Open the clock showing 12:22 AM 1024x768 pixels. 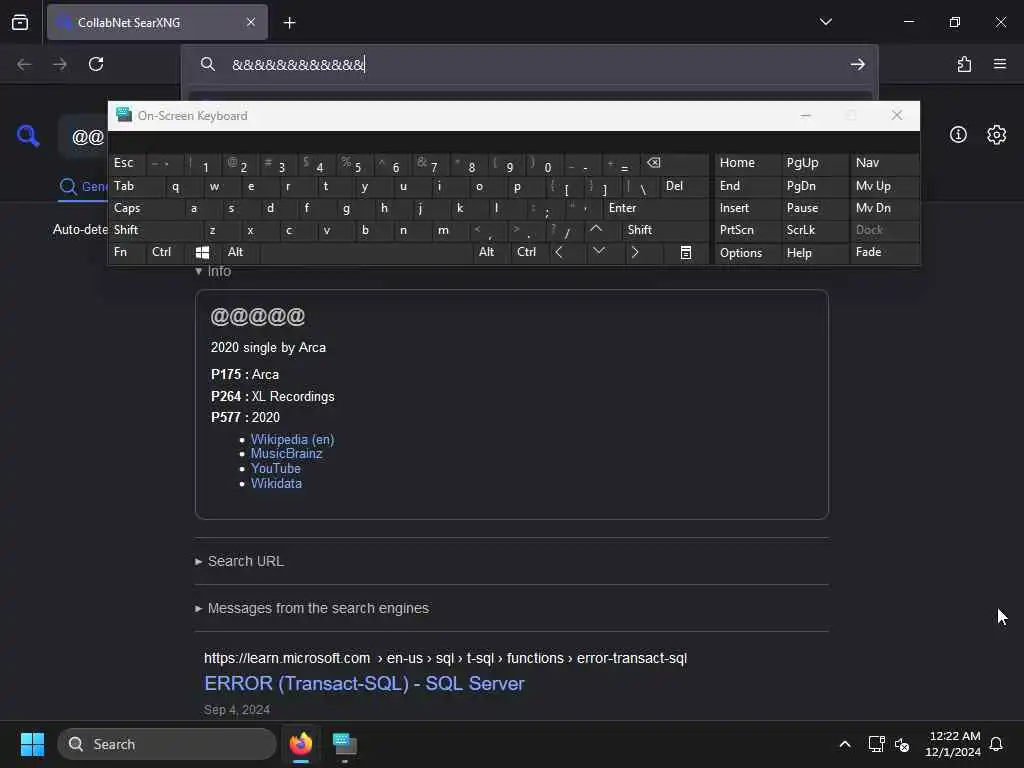[953, 744]
